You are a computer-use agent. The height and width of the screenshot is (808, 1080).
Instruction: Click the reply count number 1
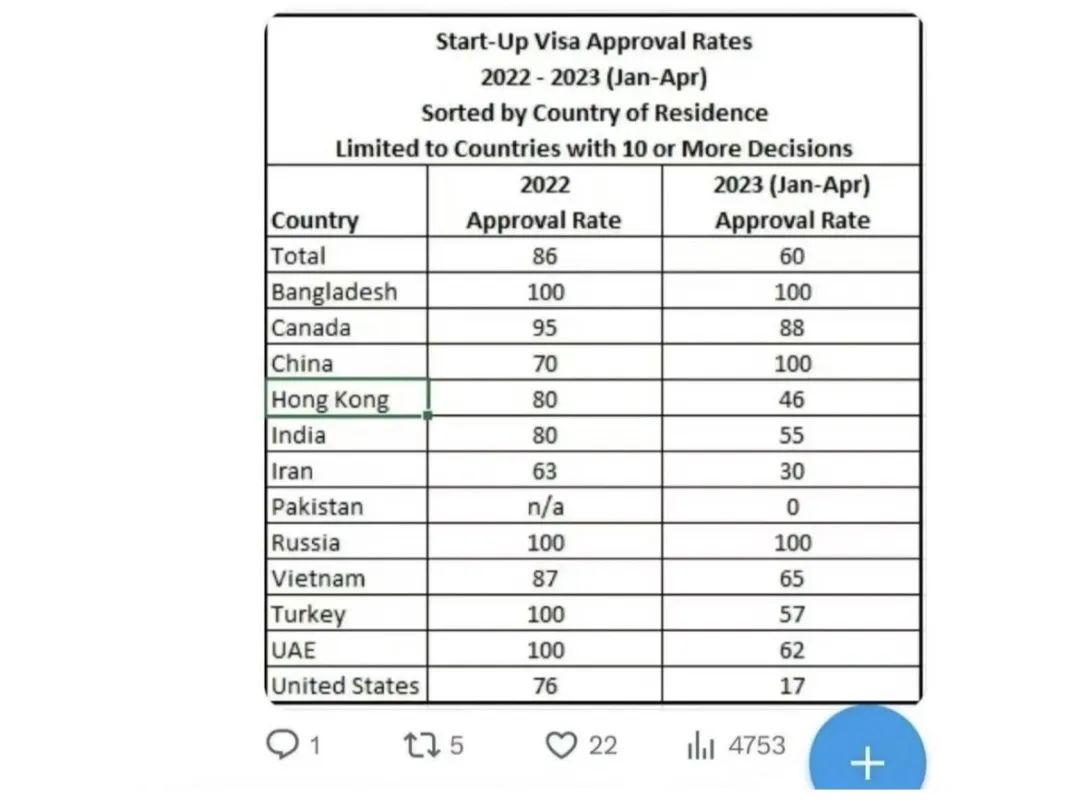(x=315, y=745)
